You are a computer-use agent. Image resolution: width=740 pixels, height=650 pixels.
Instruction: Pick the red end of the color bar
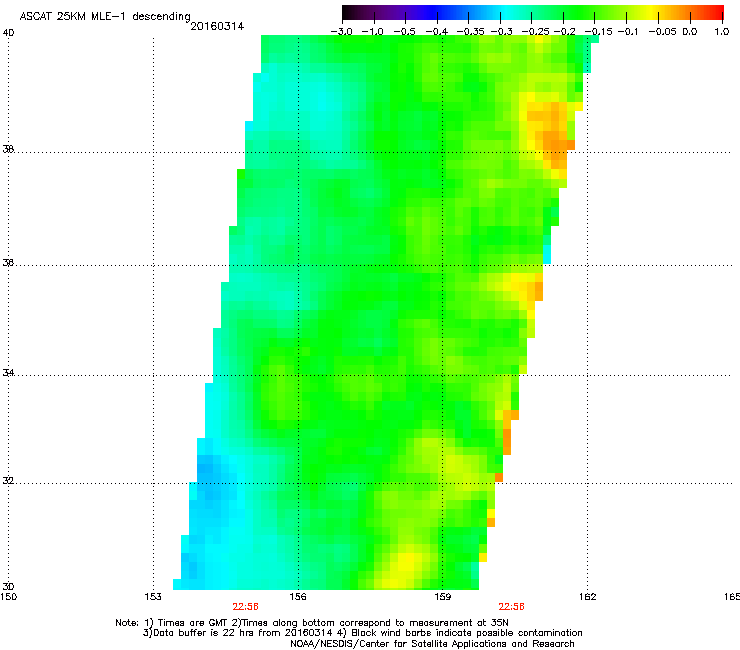pyautogui.click(x=717, y=12)
